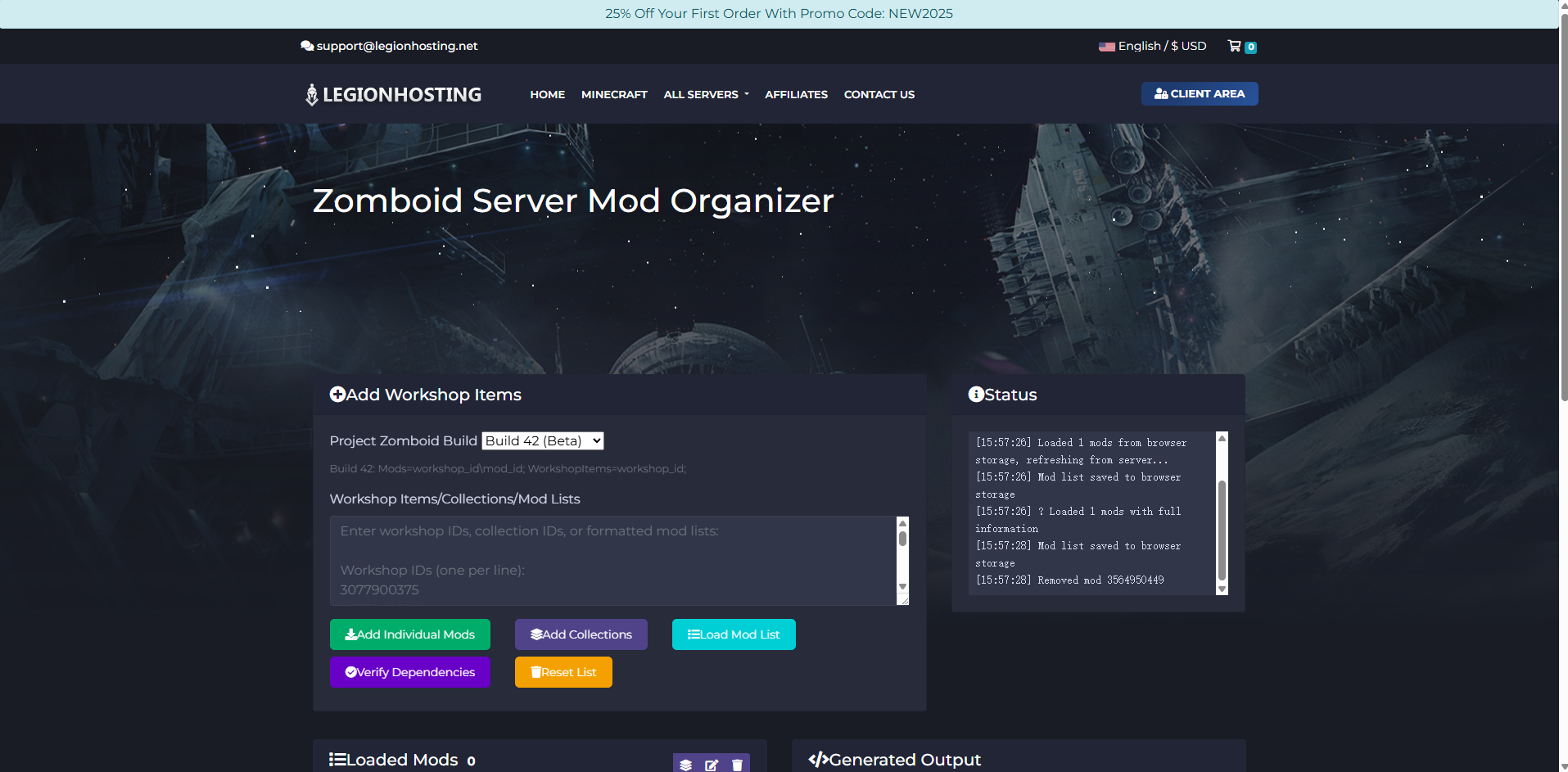1568x772 pixels.
Task: Click the Status log scrollbar down arrow
Action: tap(1222, 589)
